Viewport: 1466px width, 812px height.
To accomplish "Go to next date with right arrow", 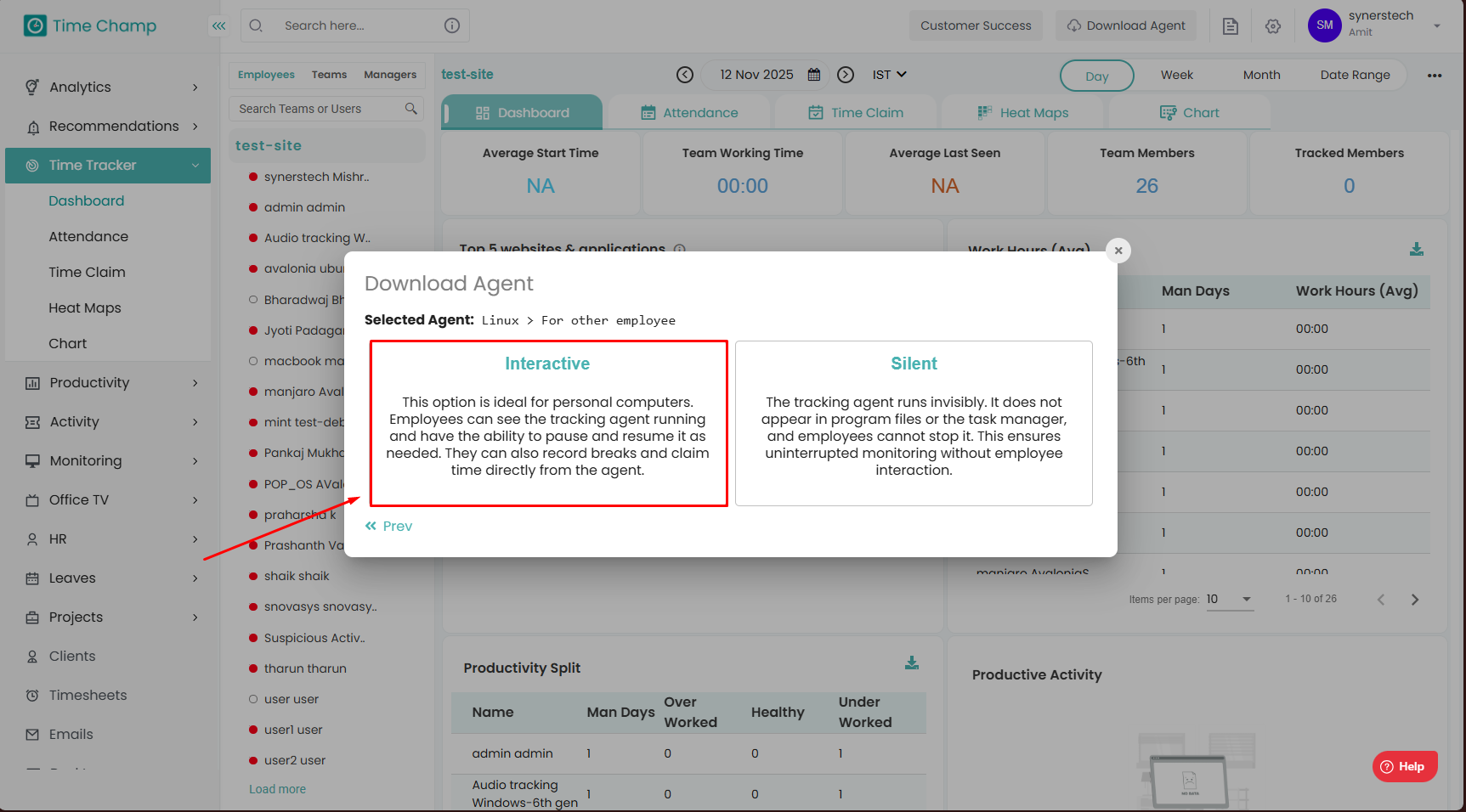I will pos(846,75).
